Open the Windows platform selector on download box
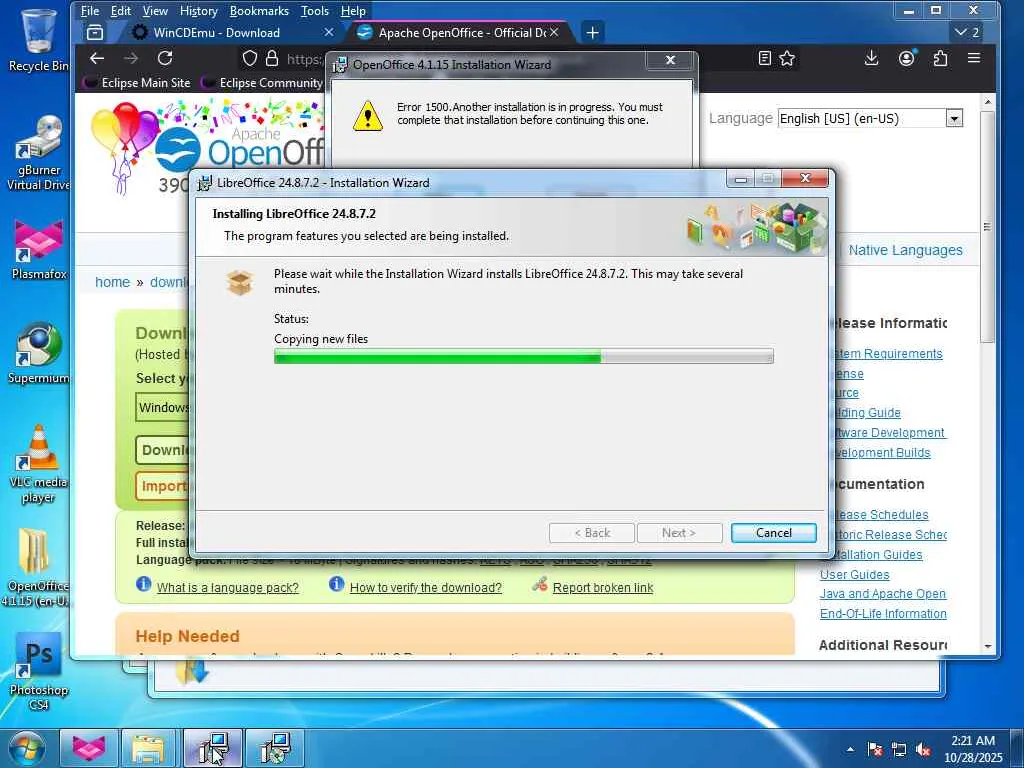Viewport: 1024px width, 768px height. coord(163,407)
